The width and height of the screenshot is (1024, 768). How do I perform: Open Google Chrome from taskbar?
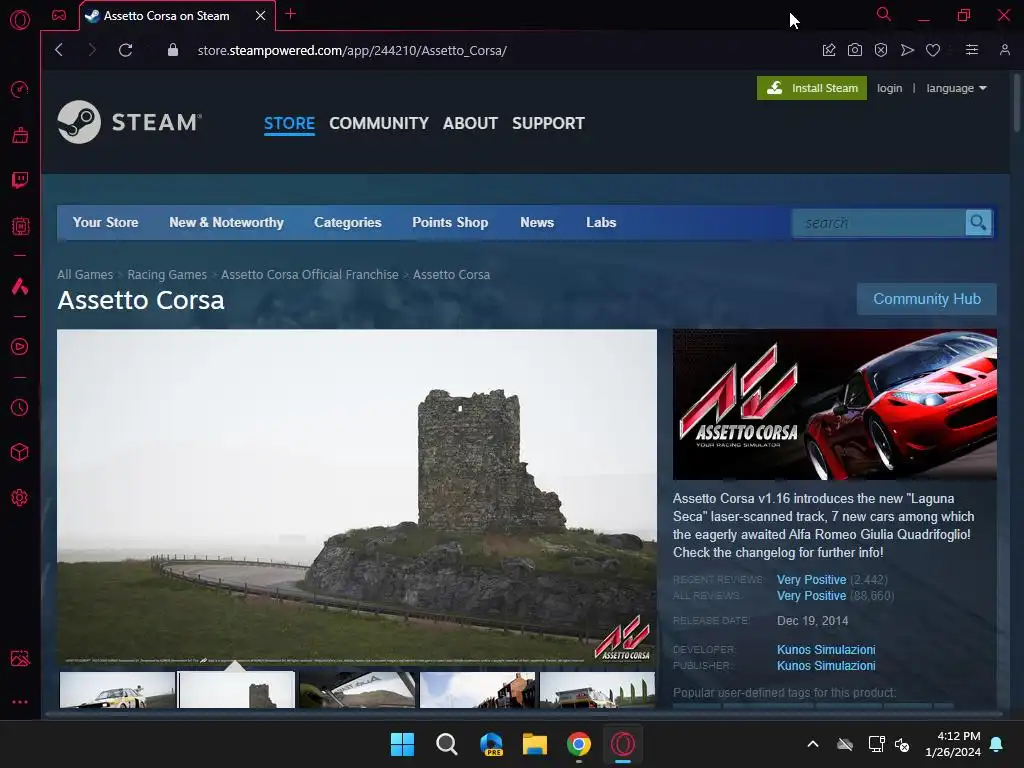click(579, 744)
